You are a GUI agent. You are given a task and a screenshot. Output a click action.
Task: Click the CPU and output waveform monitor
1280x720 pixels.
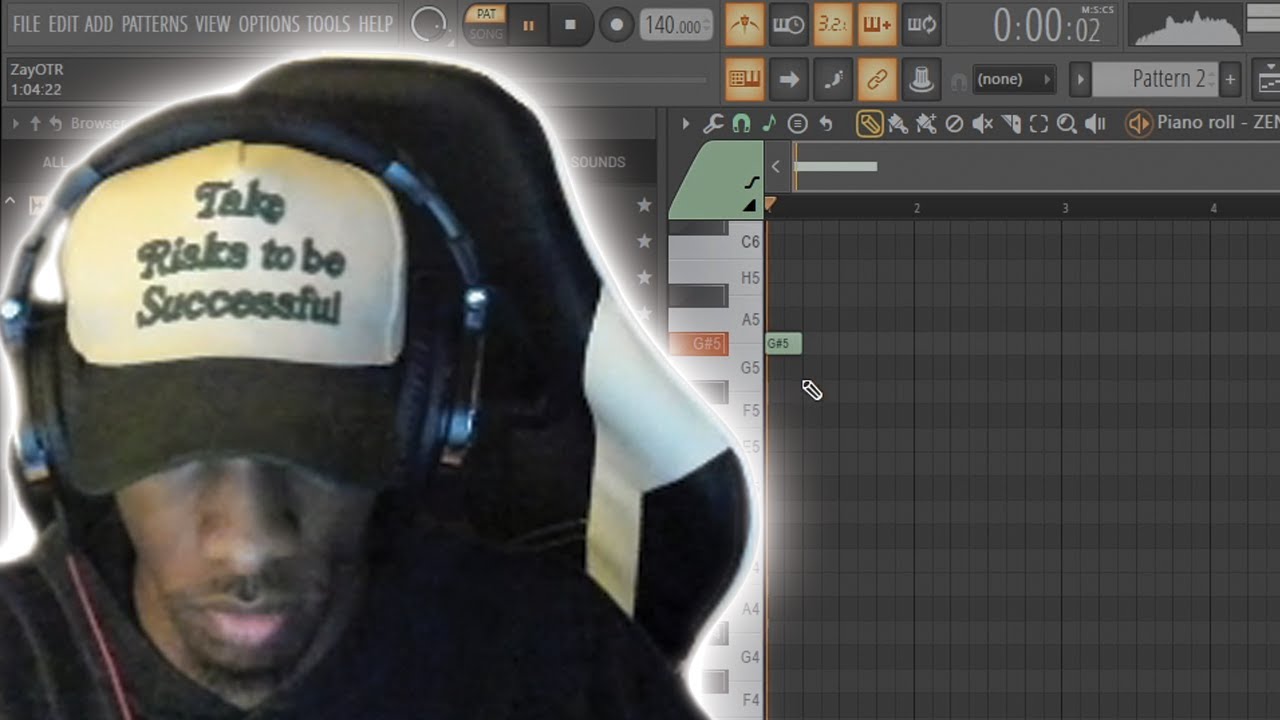pyautogui.click(x=1185, y=26)
